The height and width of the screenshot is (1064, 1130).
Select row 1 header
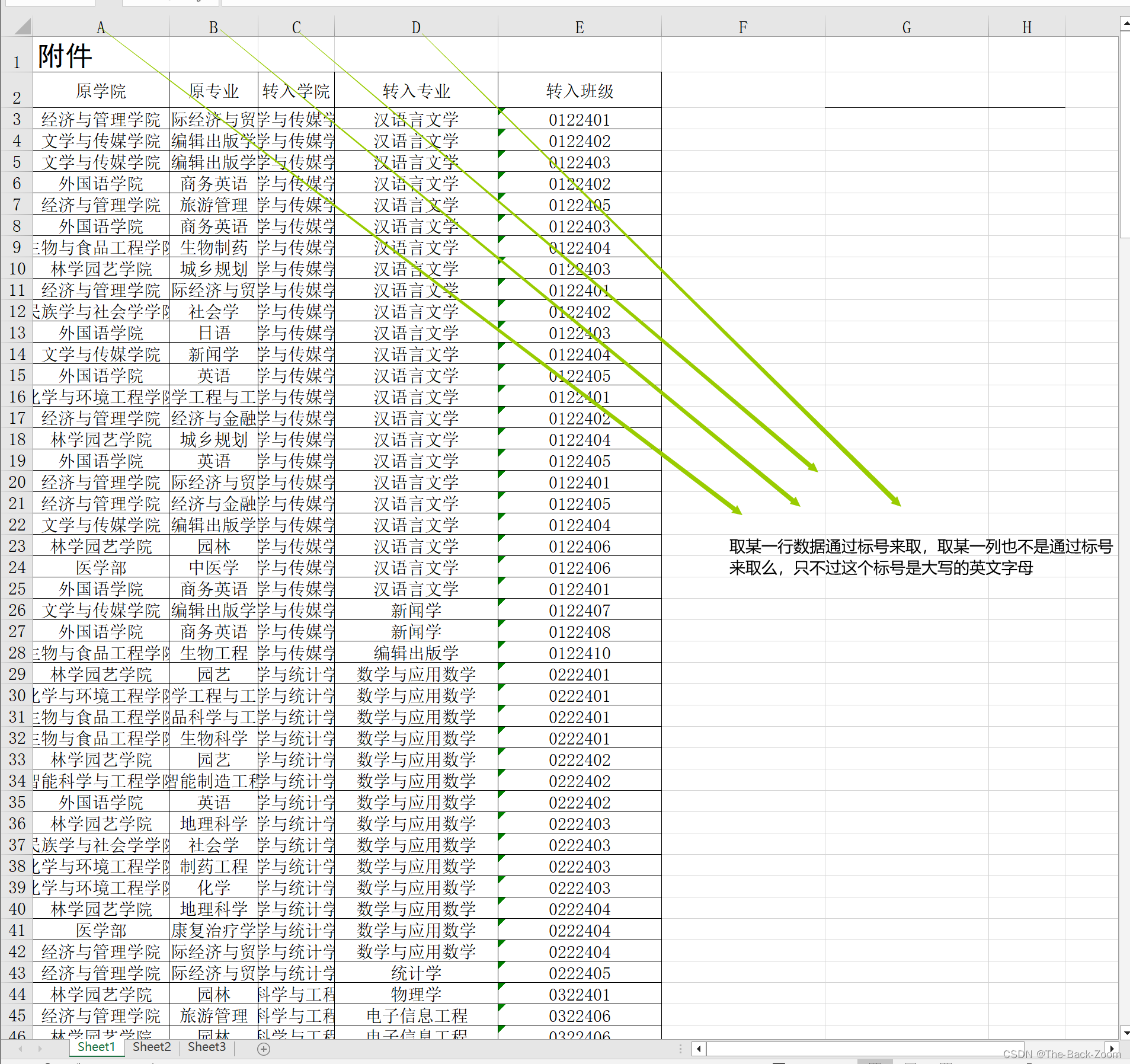pyautogui.click(x=17, y=55)
